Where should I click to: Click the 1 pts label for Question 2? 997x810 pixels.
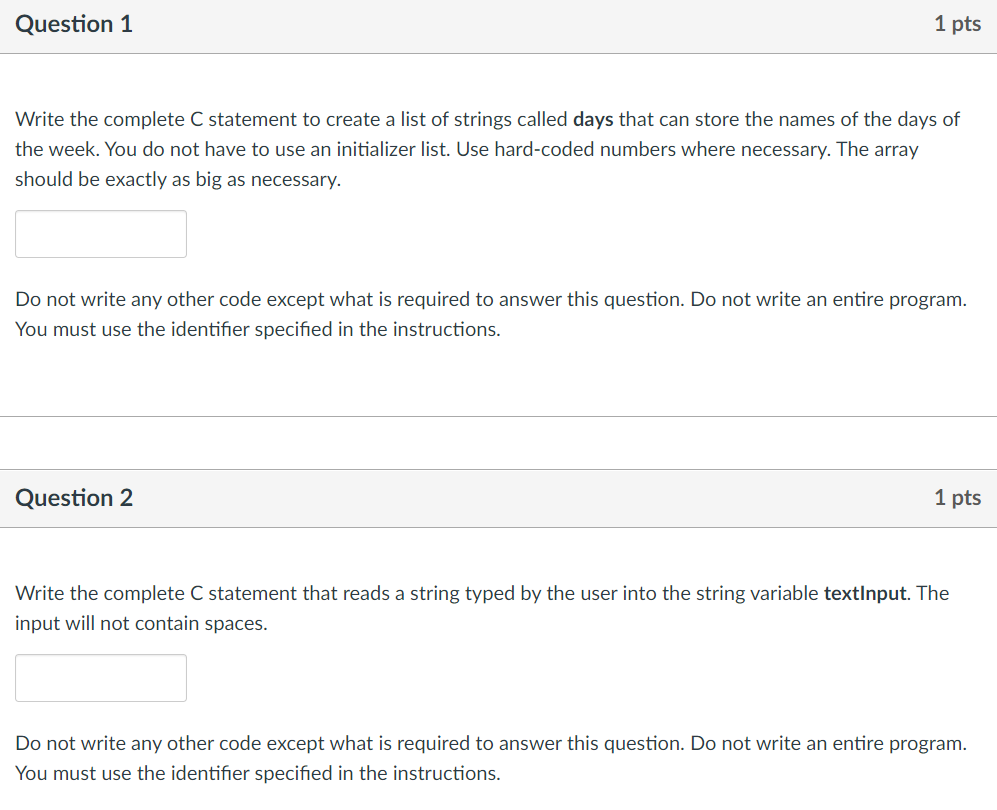pyautogui.click(x=957, y=498)
